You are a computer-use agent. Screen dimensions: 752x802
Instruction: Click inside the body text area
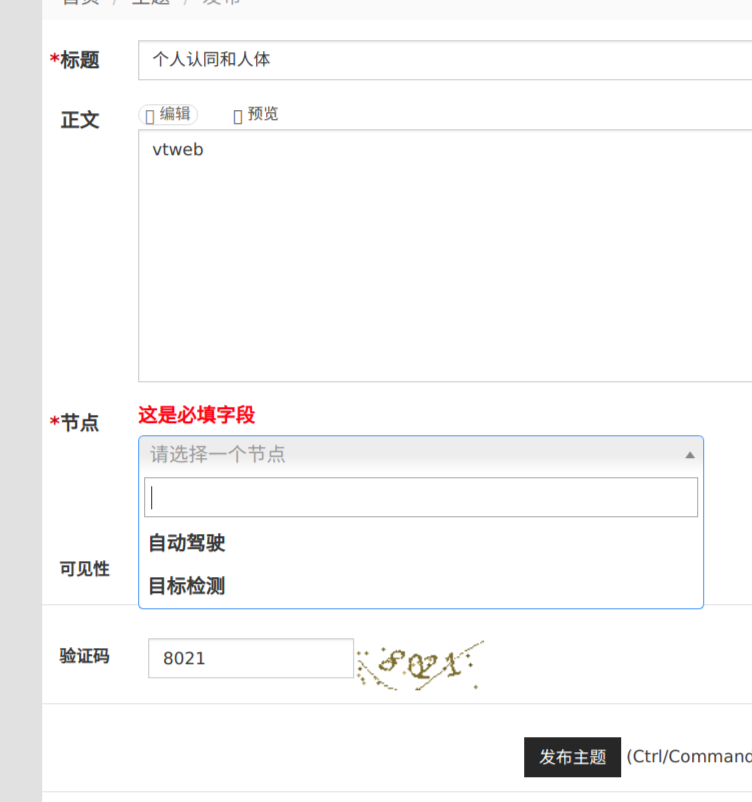[445, 255]
